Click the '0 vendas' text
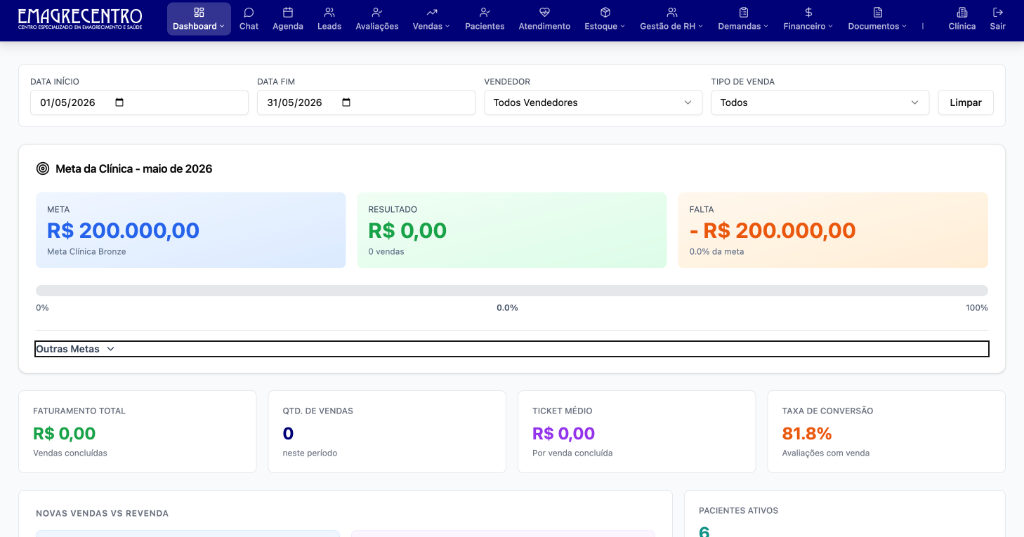The width and height of the screenshot is (1024, 537). (386, 252)
